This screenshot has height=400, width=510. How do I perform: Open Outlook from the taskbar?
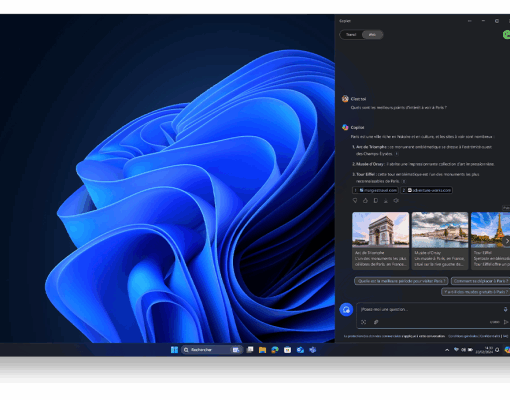tap(300, 350)
